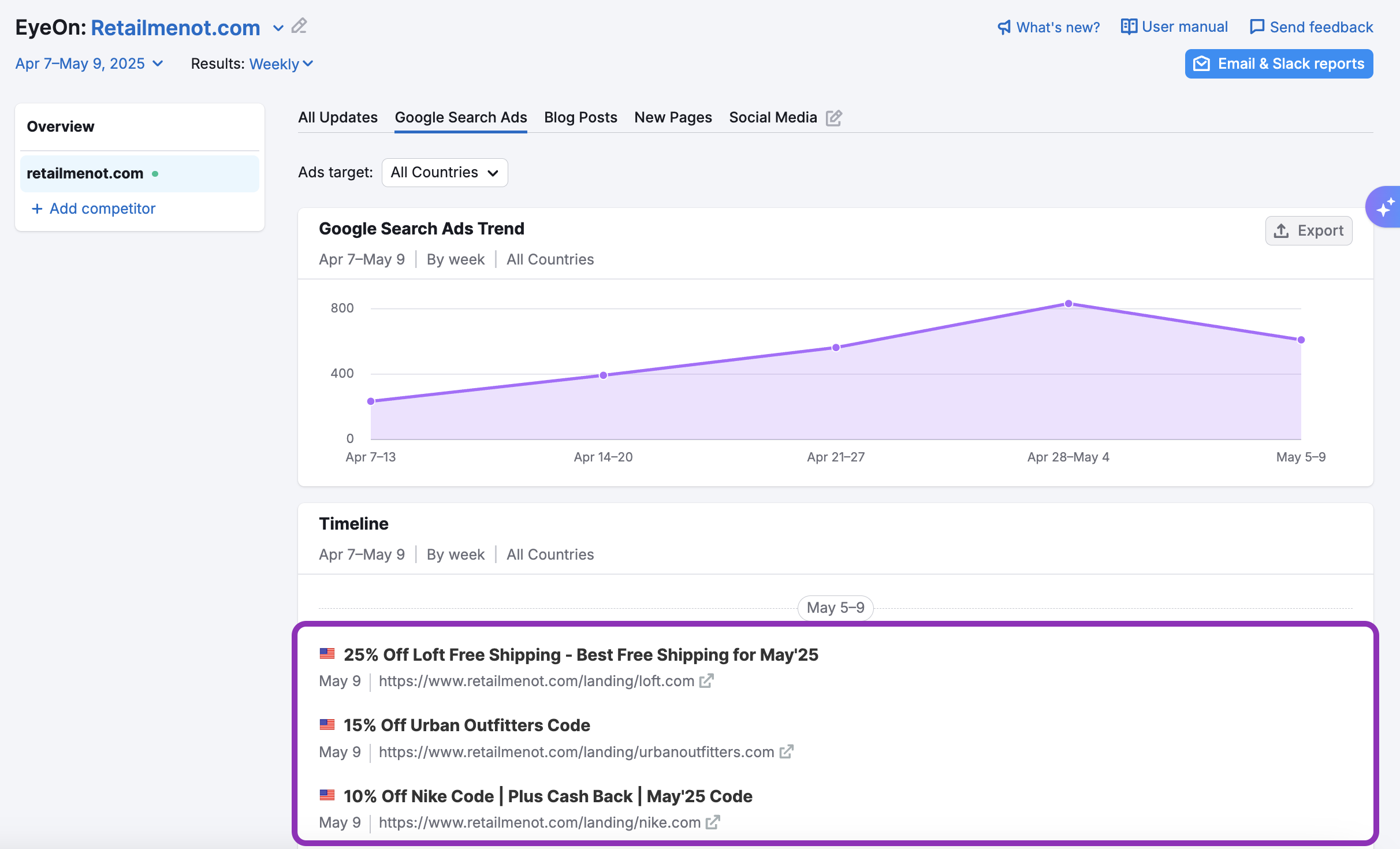
Task: Open the All Countries ads target dropdown
Action: pos(444,173)
